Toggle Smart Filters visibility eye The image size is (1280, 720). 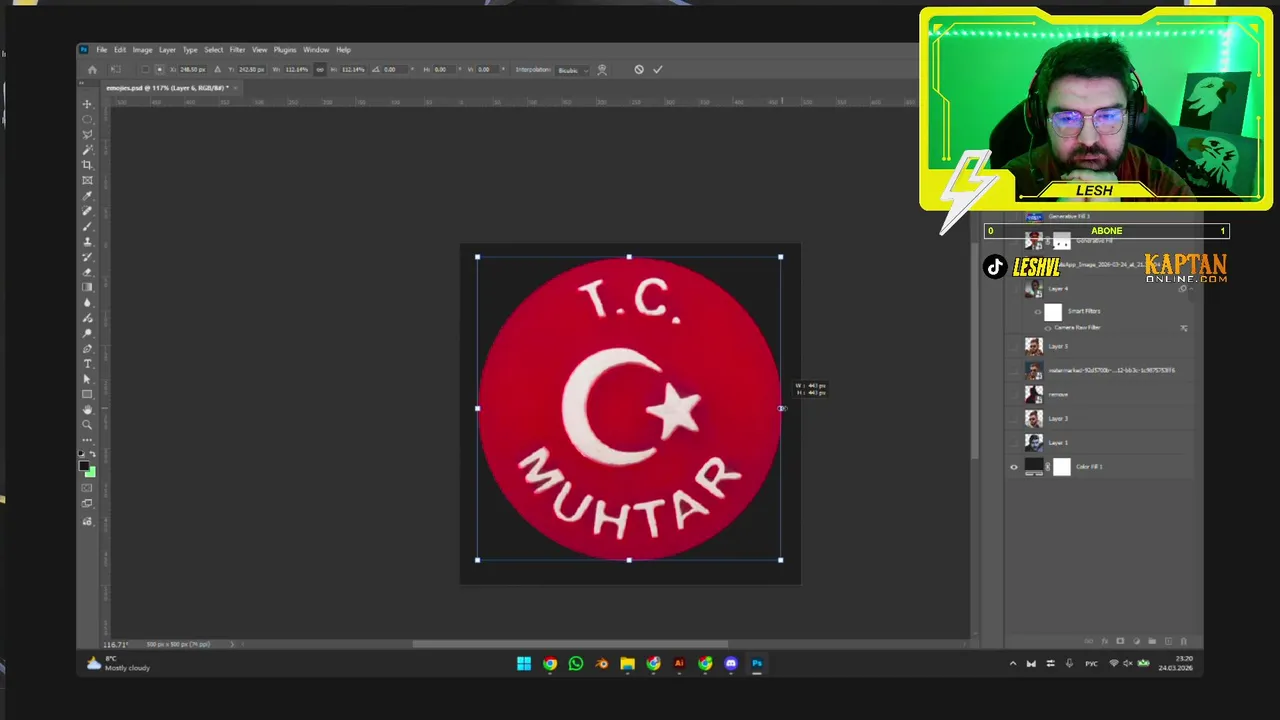pos(1038,312)
